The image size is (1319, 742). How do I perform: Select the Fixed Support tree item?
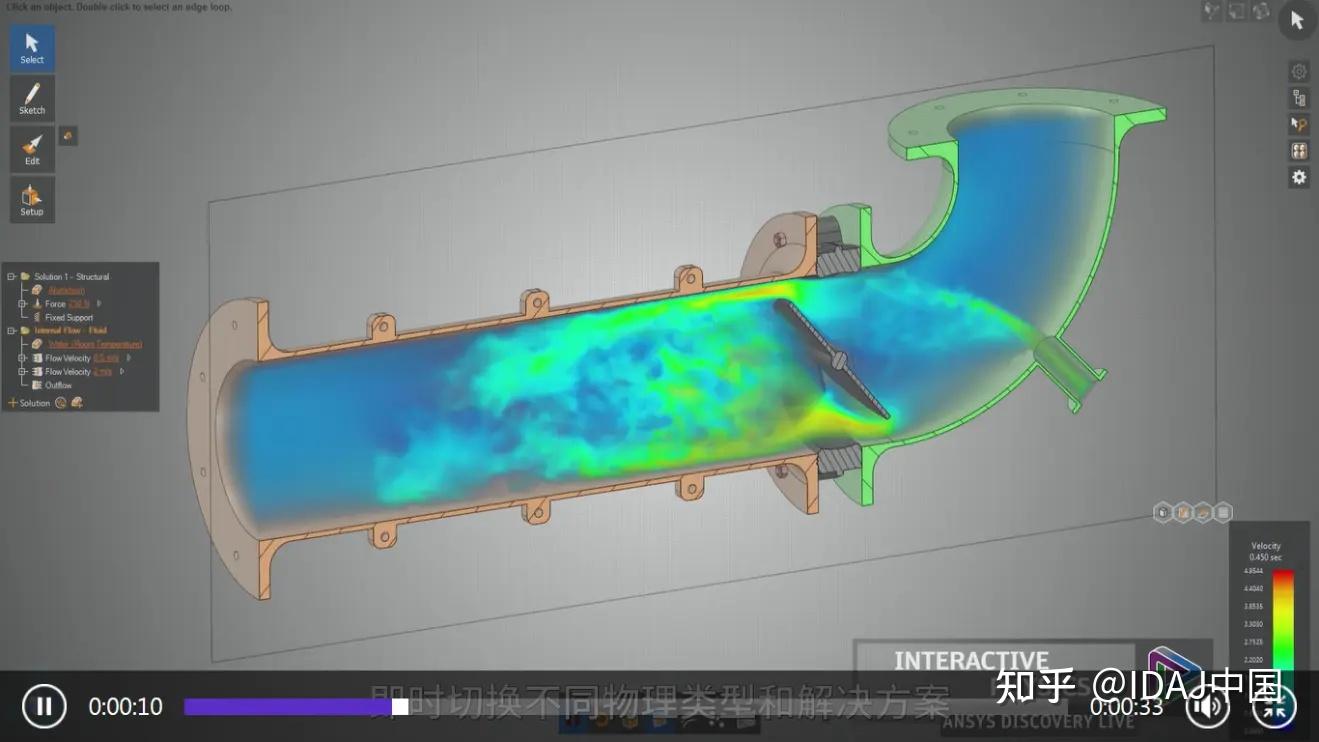point(69,317)
